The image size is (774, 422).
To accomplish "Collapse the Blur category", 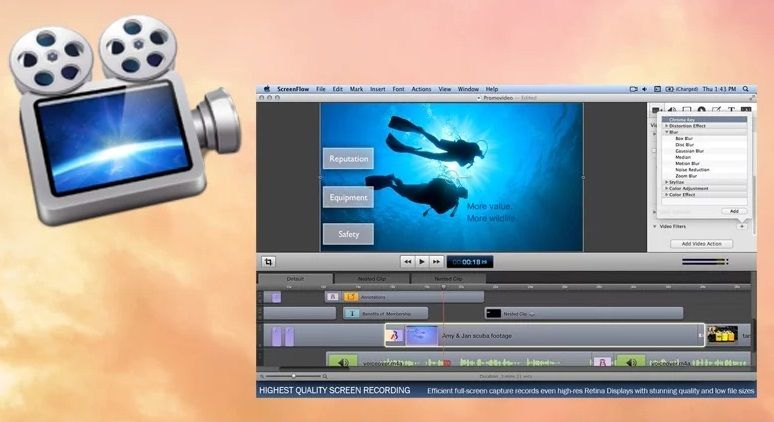I will pos(666,132).
